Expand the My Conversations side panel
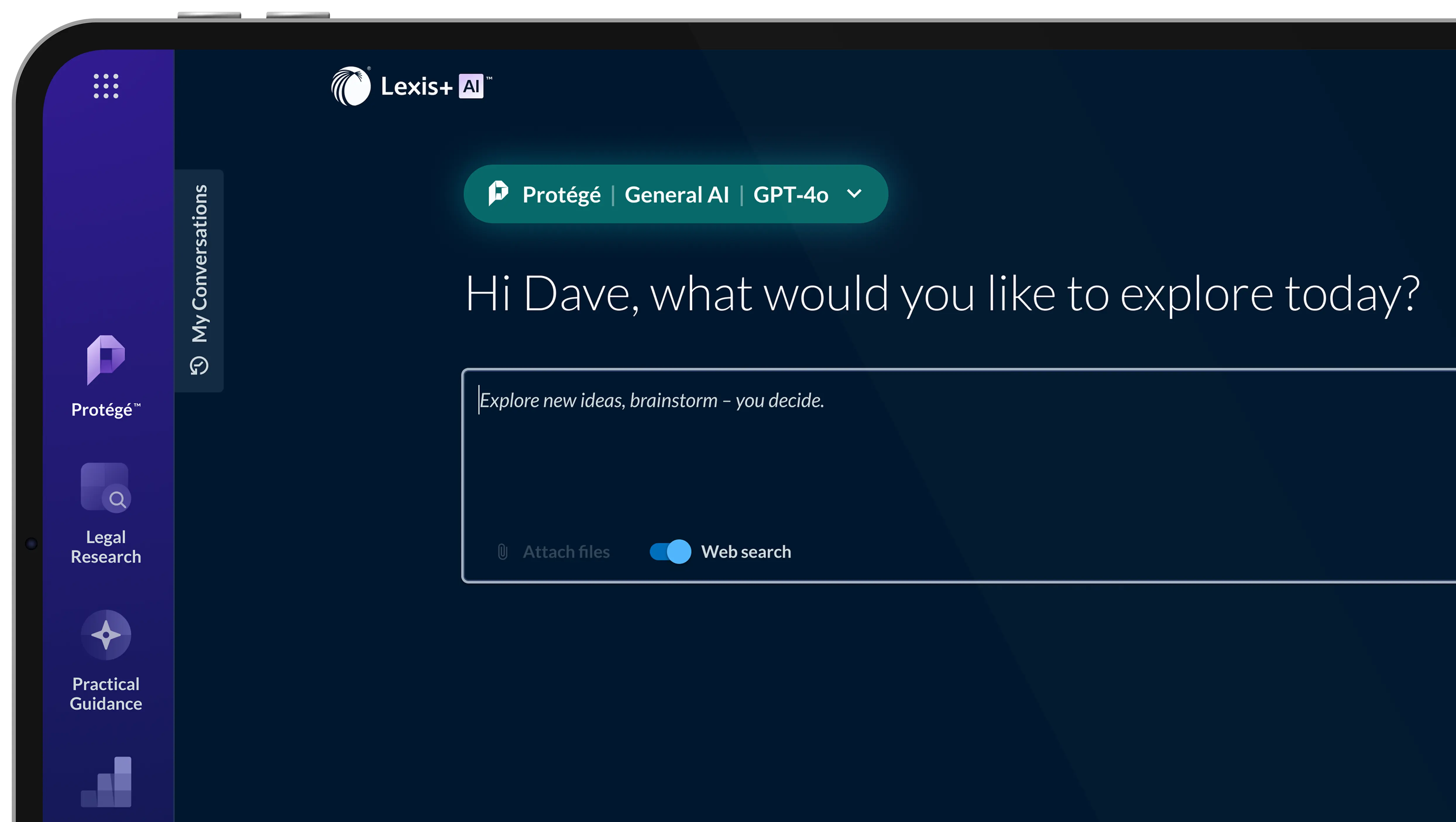1456x822 pixels. 199,264
